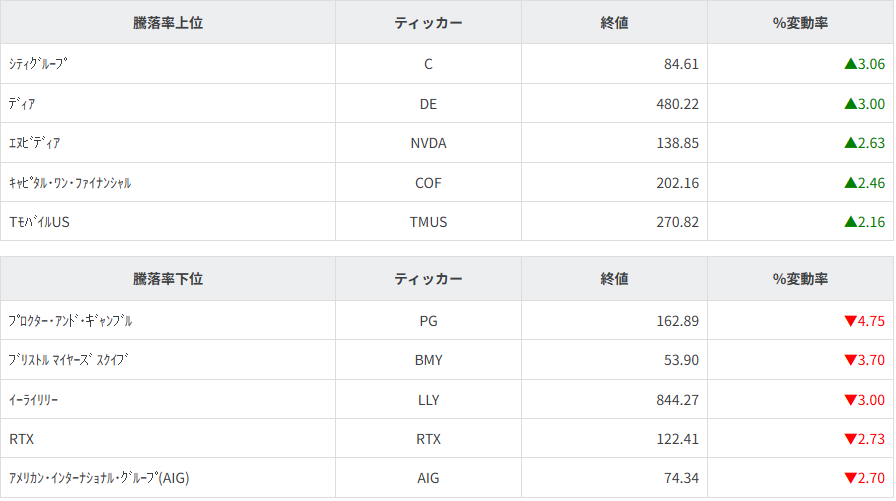Click the 騰落率下位 column header
Image resolution: width=896 pixels, height=501 pixels.
tap(167, 279)
